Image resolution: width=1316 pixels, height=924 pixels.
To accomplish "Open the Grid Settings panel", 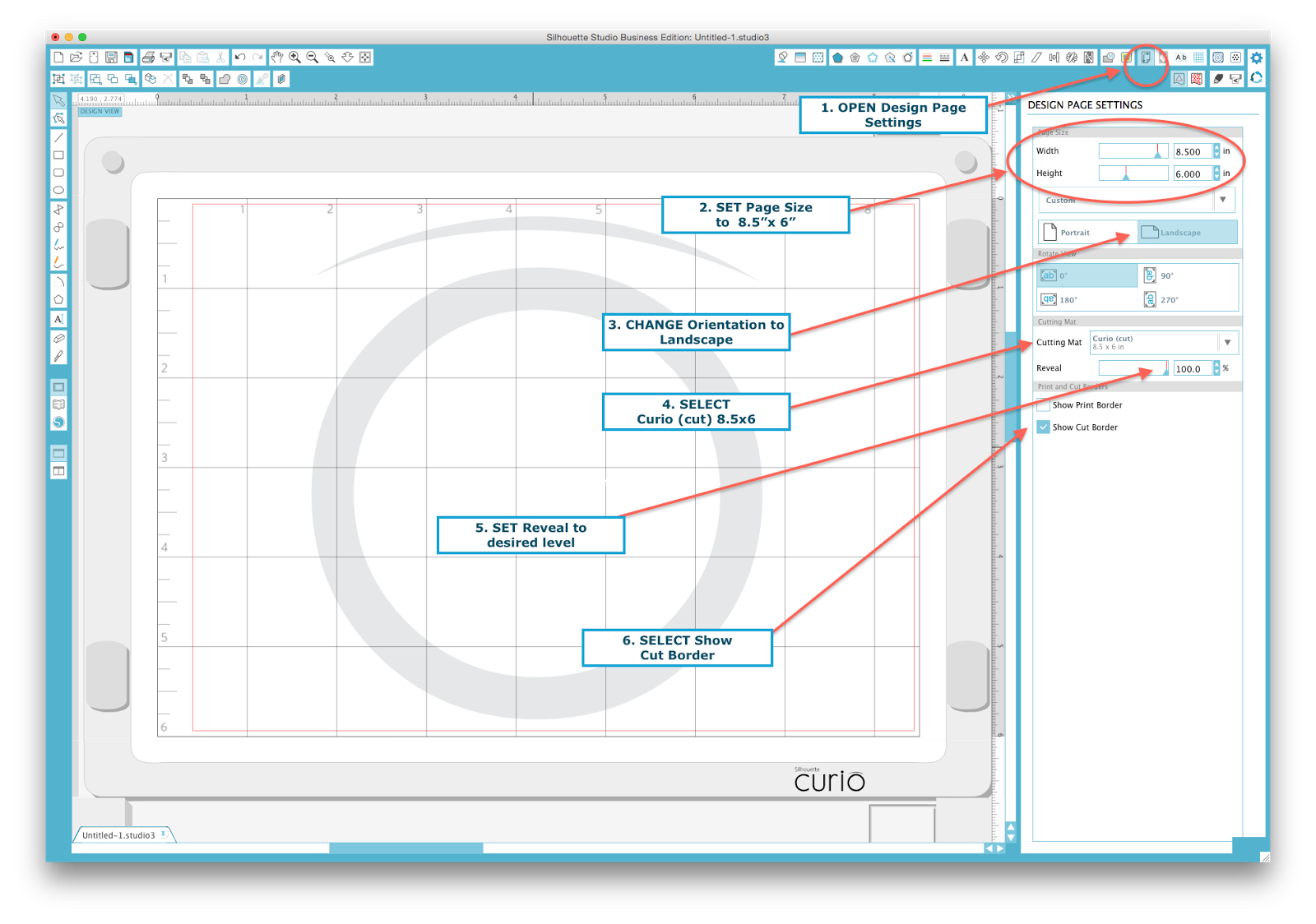I will [x=1198, y=58].
